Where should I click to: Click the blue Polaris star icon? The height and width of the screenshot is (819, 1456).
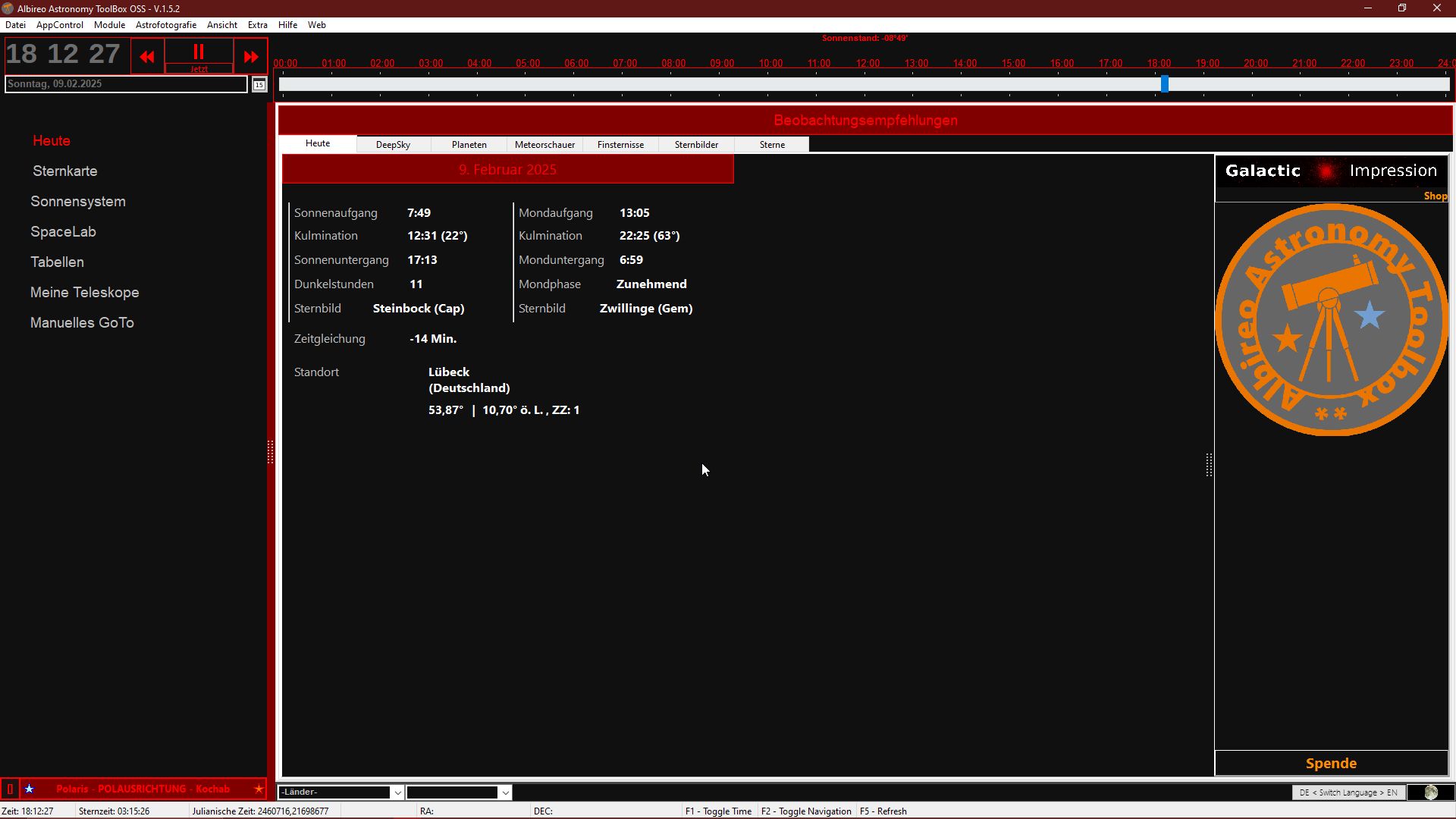(x=30, y=789)
